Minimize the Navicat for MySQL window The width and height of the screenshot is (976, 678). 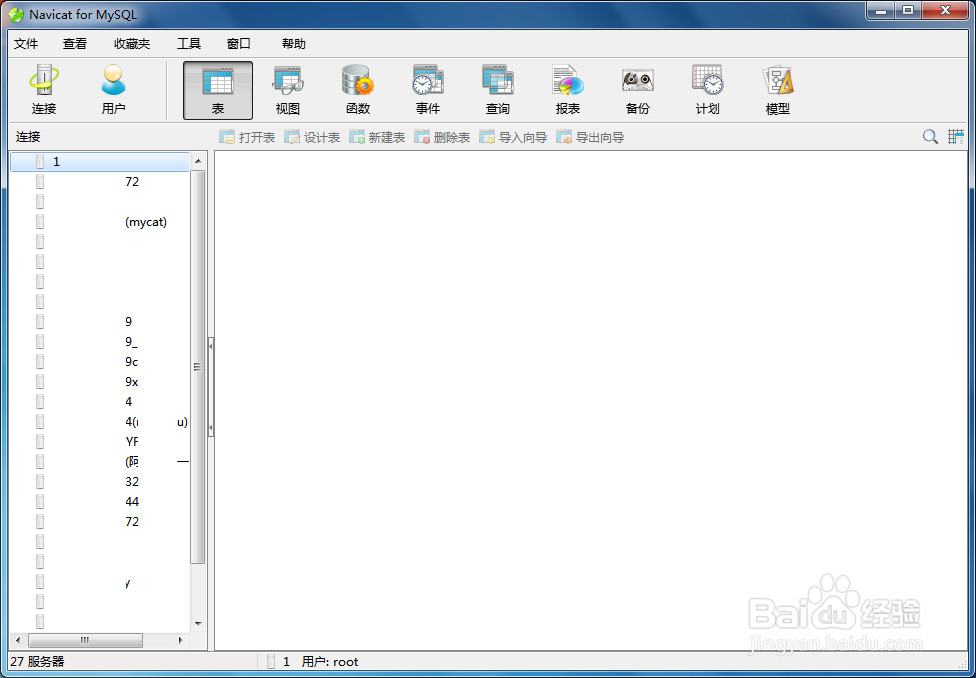(x=881, y=11)
